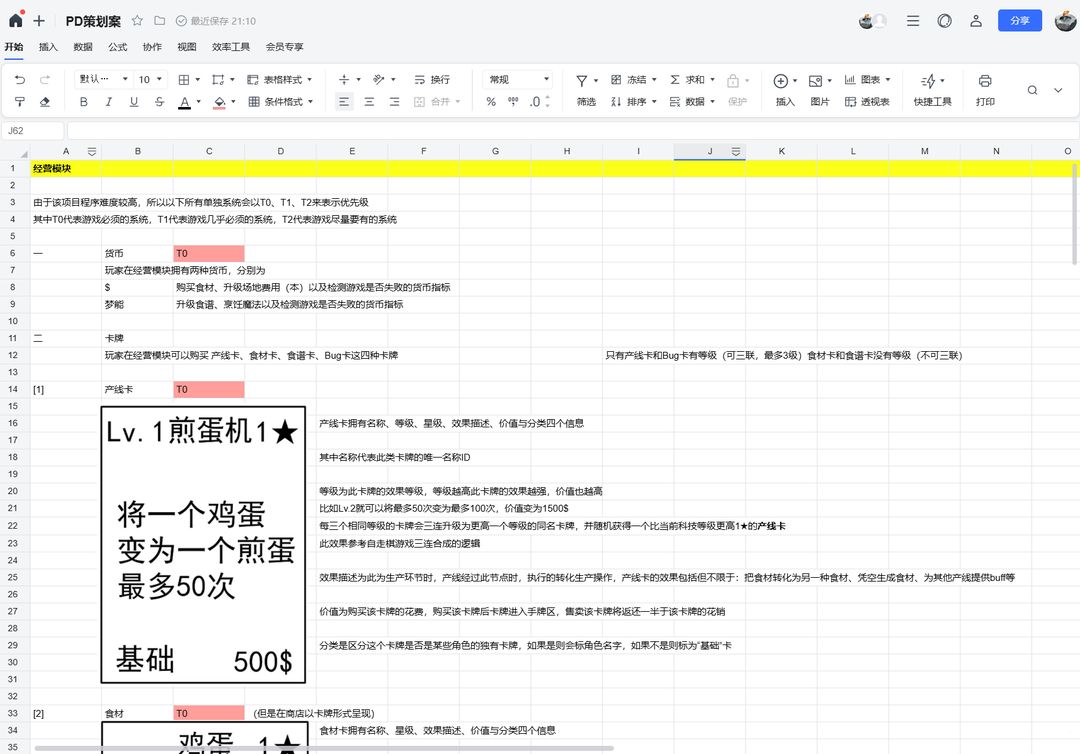
Task: Click the home icon
Action: pos(16,21)
